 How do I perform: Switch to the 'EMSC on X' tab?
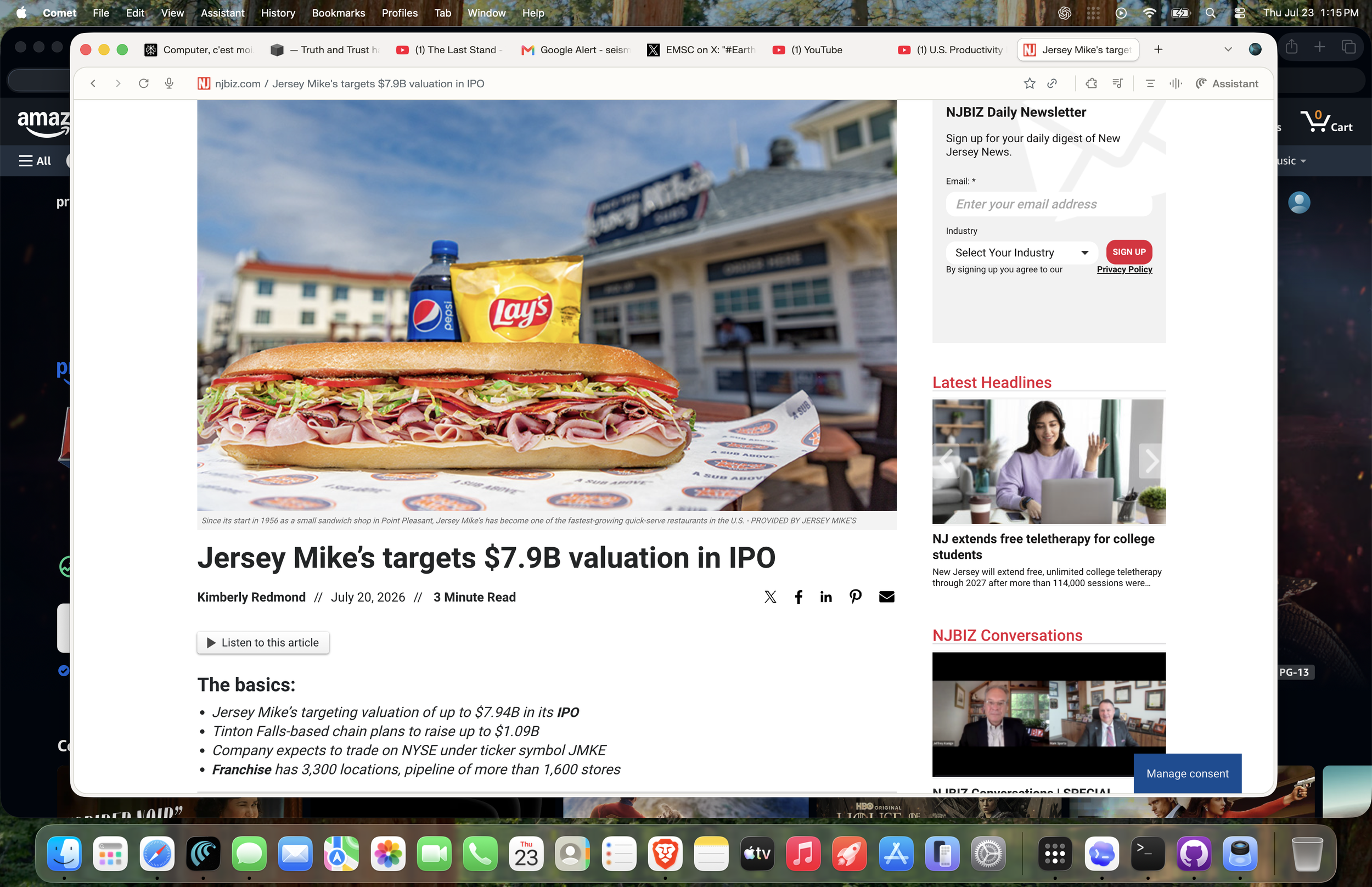click(702, 50)
